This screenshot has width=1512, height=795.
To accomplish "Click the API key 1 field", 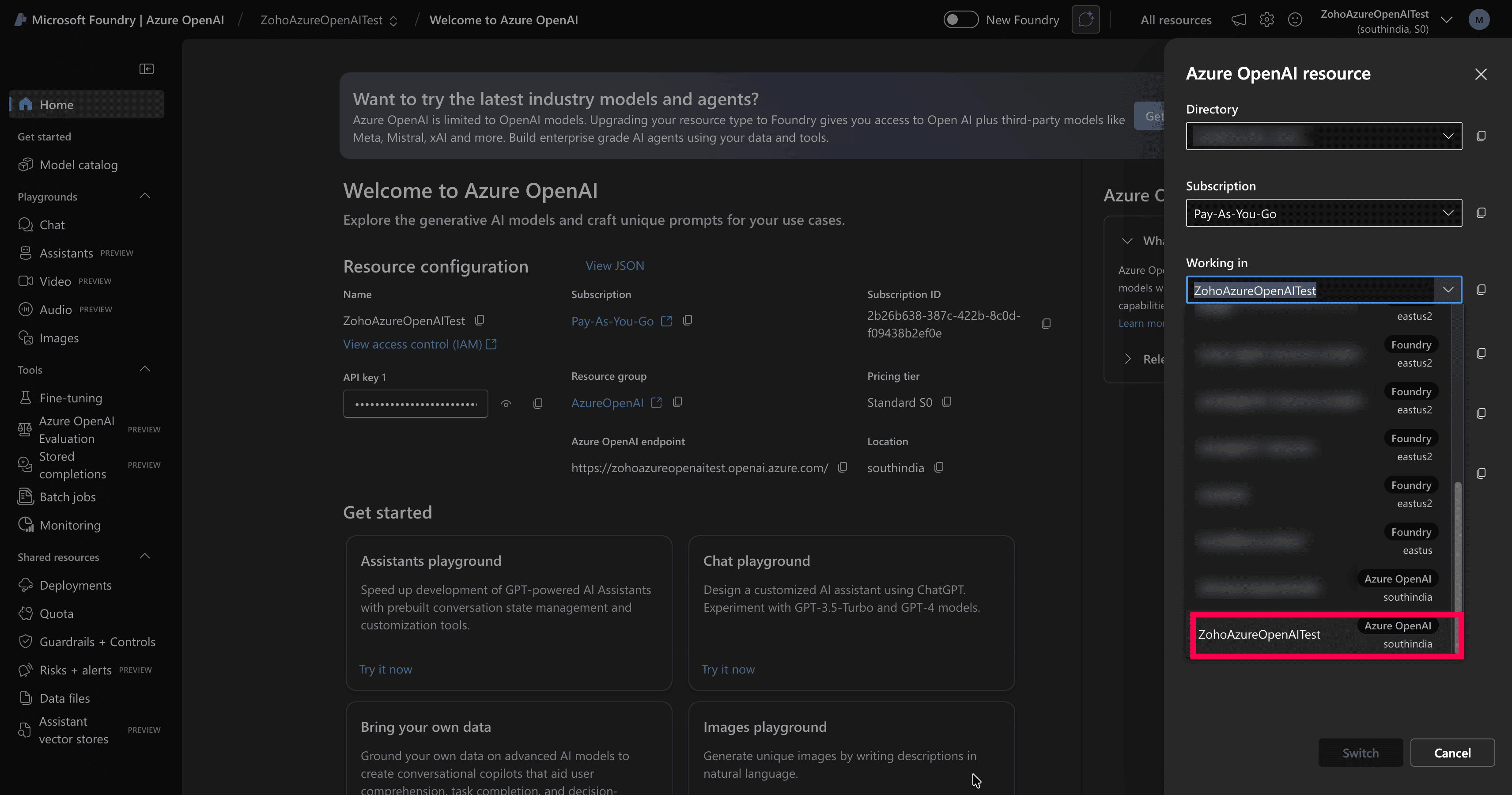I will tap(416, 404).
